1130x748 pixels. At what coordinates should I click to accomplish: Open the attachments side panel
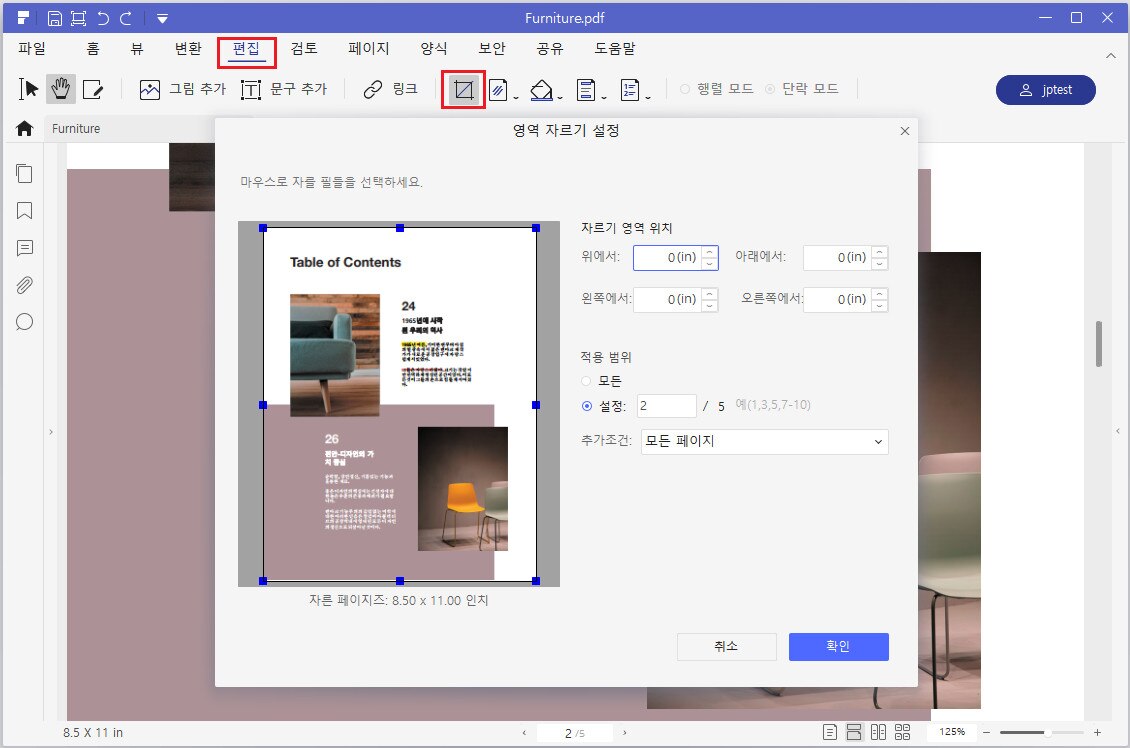pos(25,285)
